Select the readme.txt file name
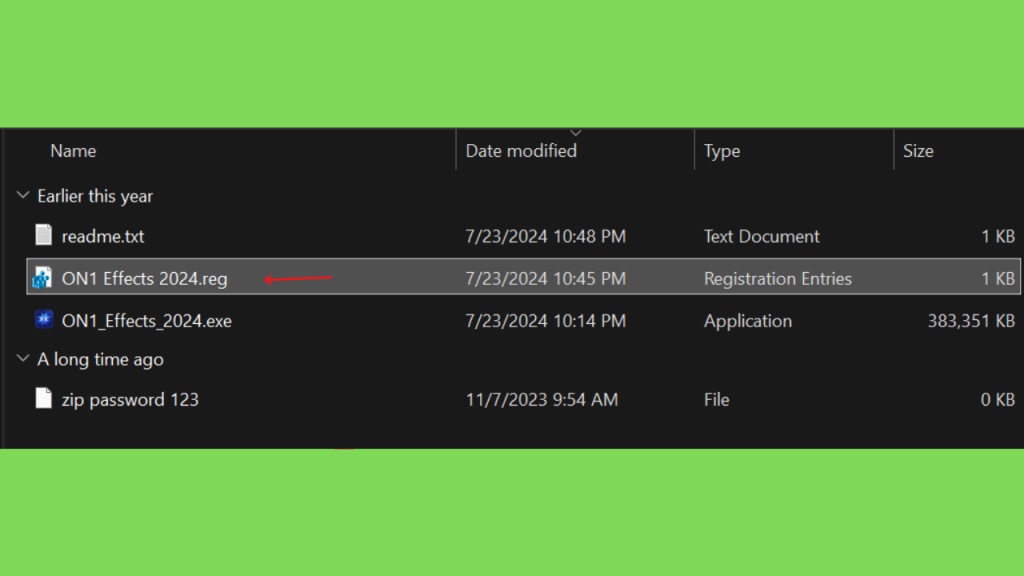Image resolution: width=1024 pixels, height=576 pixels. pos(103,236)
